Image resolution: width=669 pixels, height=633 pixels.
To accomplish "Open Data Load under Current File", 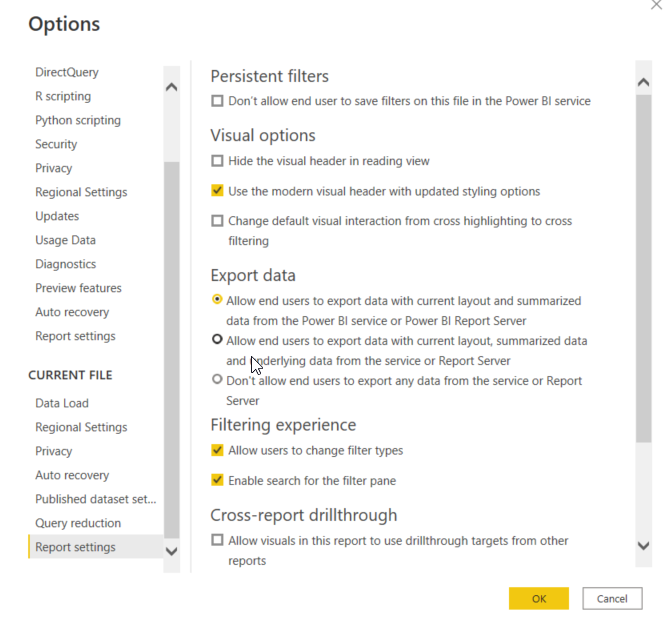I will tap(62, 403).
